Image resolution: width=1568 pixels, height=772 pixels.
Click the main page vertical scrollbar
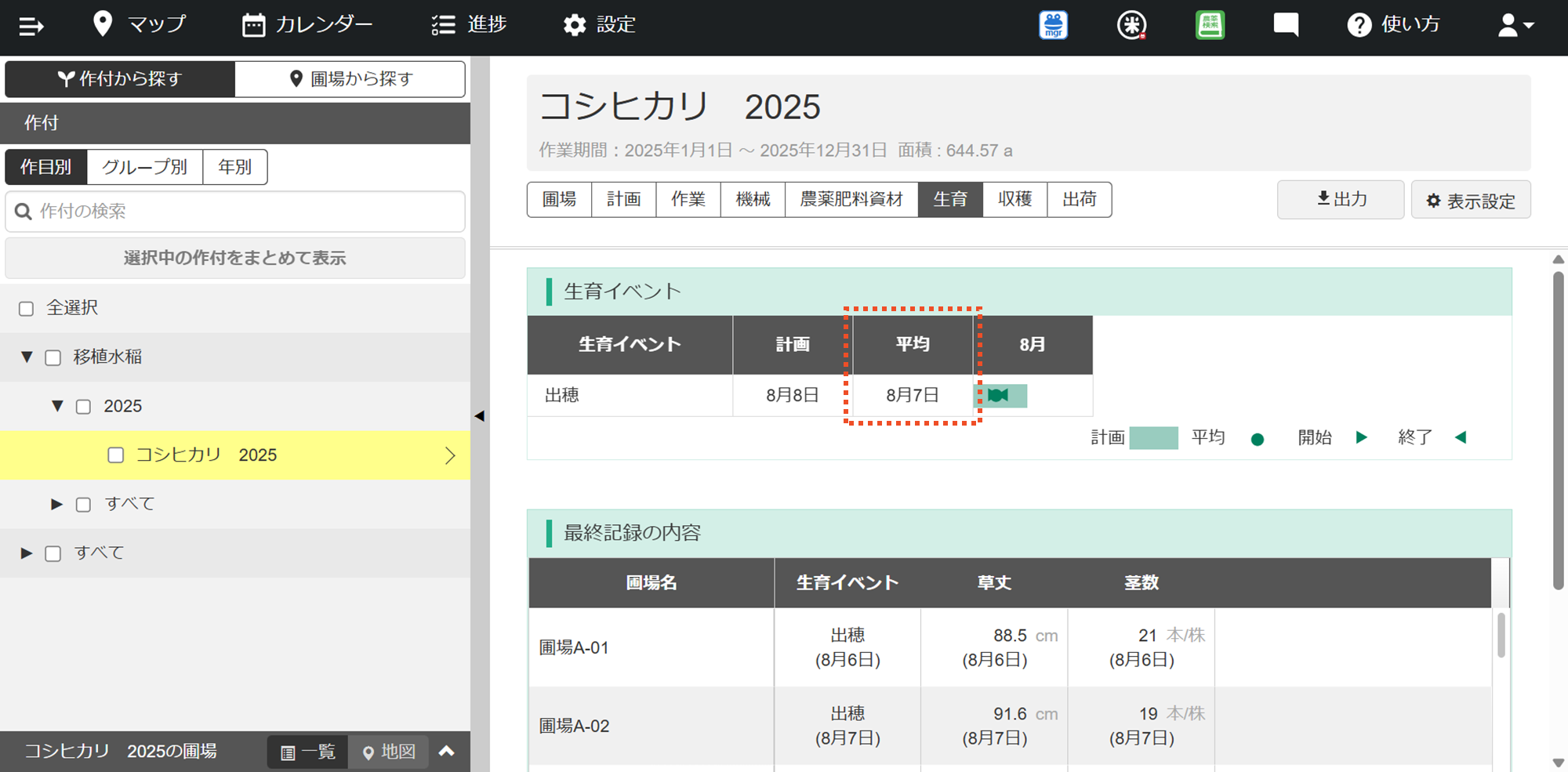coord(1559,429)
